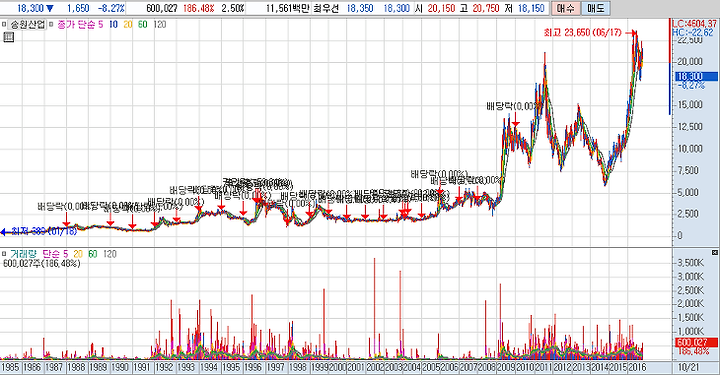Select the gray 120 average in volume legend
720x375 pixels.
[109, 254]
